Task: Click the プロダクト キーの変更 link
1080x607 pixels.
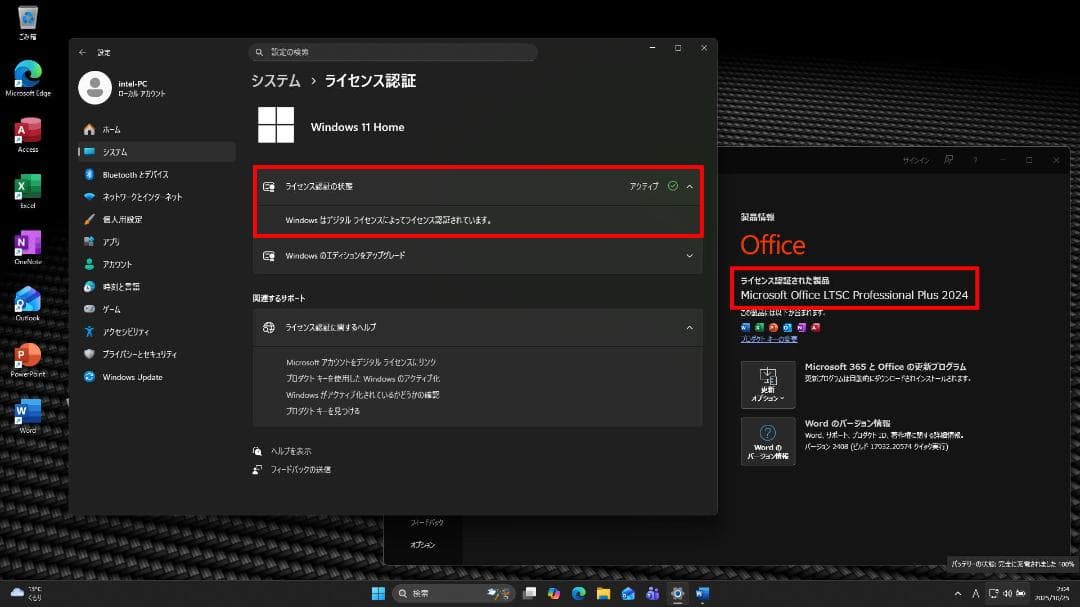Action: point(769,338)
